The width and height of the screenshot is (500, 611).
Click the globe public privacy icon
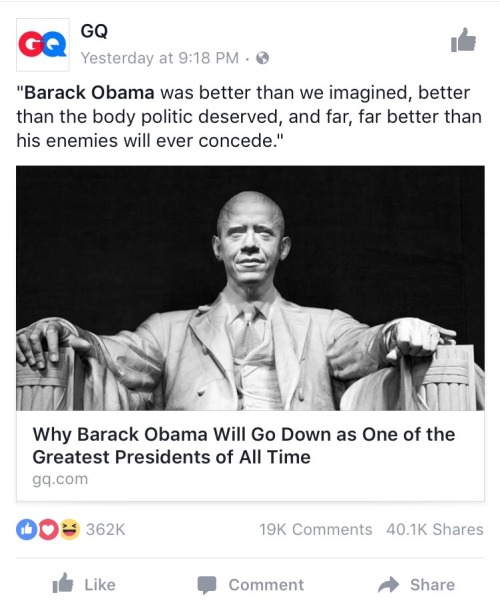(x=263, y=58)
